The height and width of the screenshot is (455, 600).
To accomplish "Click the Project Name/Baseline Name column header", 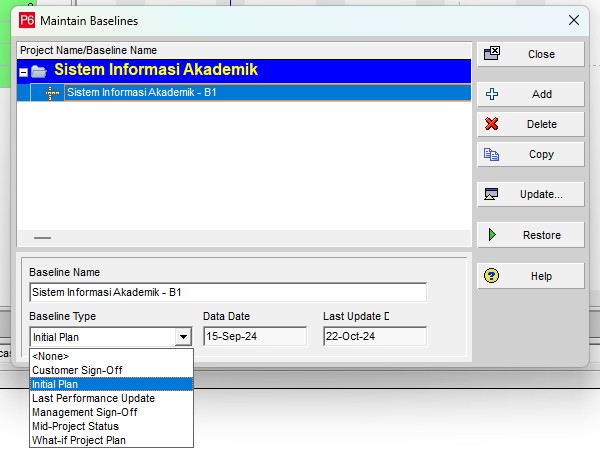I will tap(244, 50).
